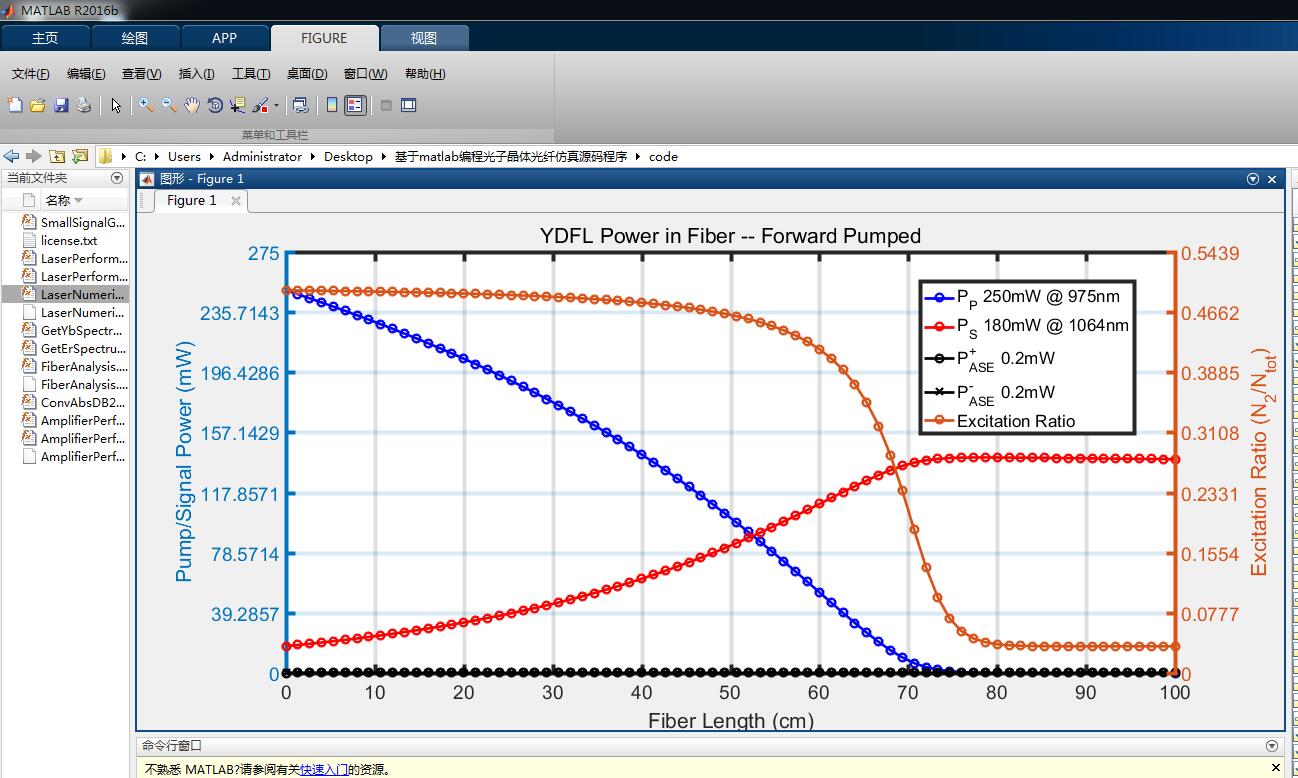The image size is (1298, 778).
Task: Navigate to Desktop in the address path
Action: (348, 157)
